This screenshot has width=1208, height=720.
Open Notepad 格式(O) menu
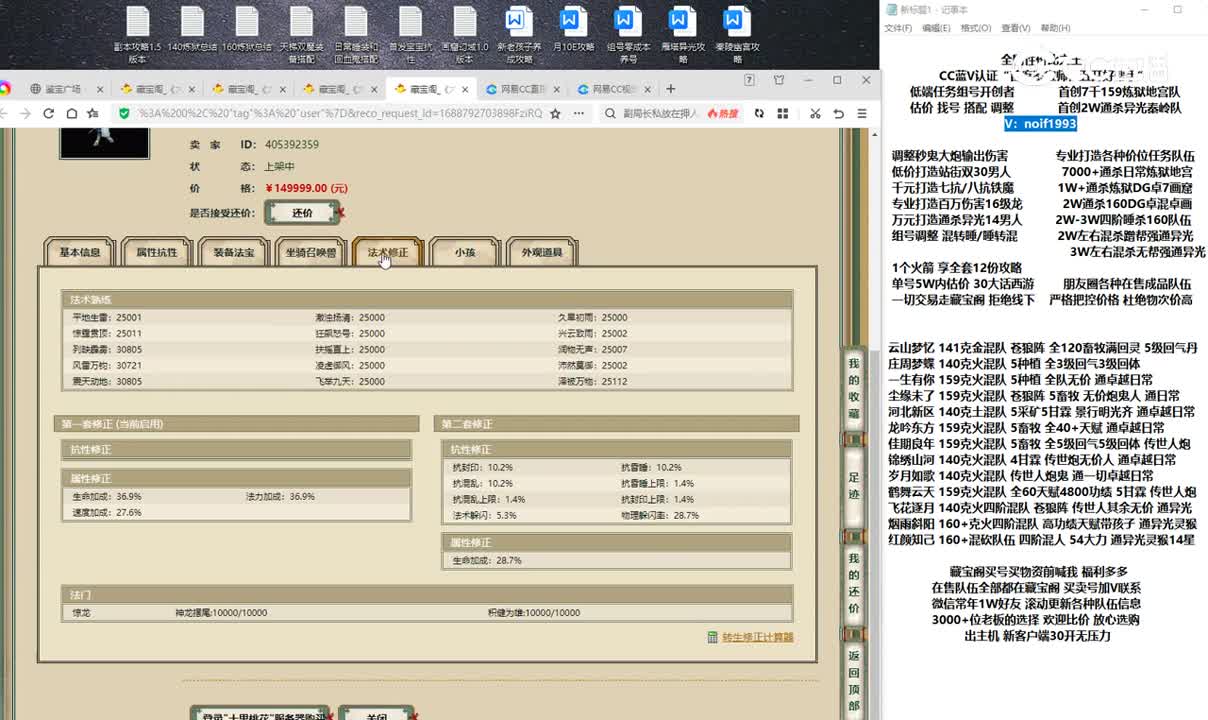point(976,28)
